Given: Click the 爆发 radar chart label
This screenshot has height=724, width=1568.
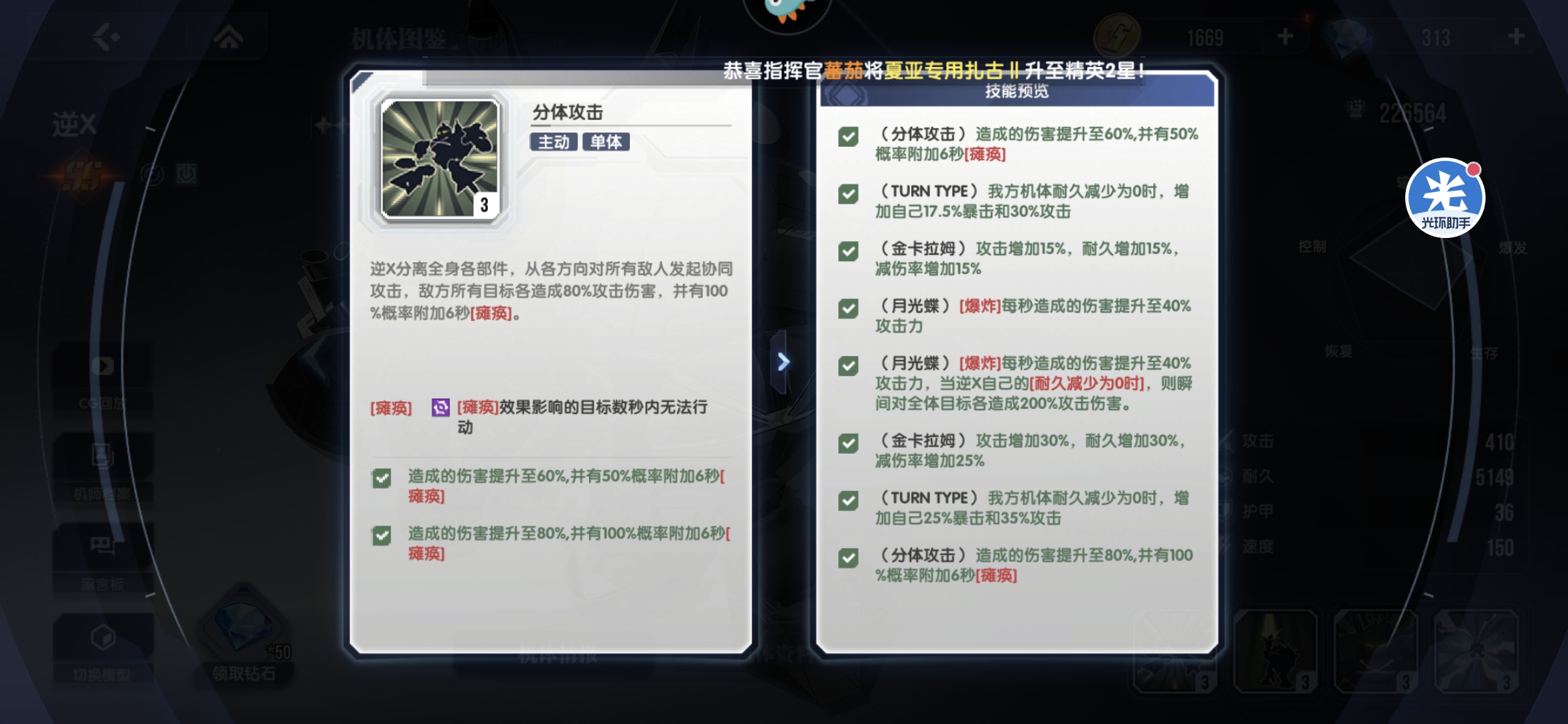Looking at the screenshot, I should 1513,247.
